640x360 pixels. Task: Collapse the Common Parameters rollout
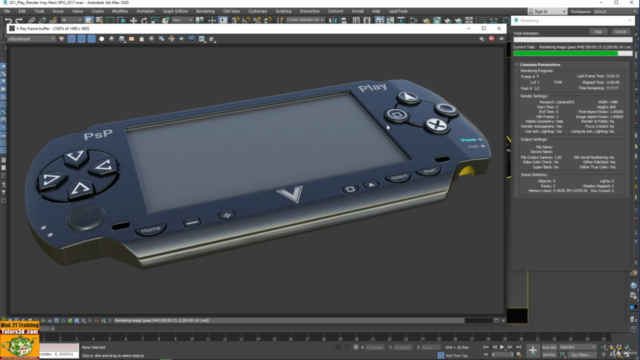pos(540,64)
